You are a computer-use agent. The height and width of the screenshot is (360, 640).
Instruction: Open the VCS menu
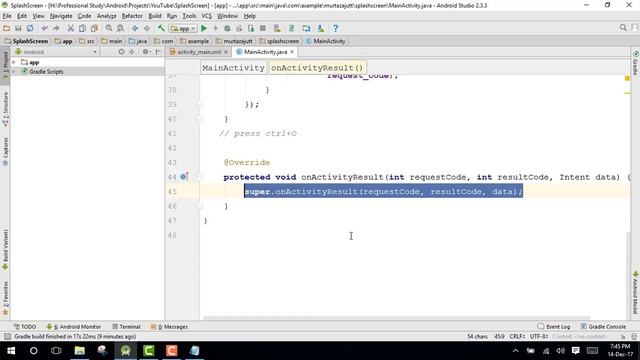[x=207, y=16]
